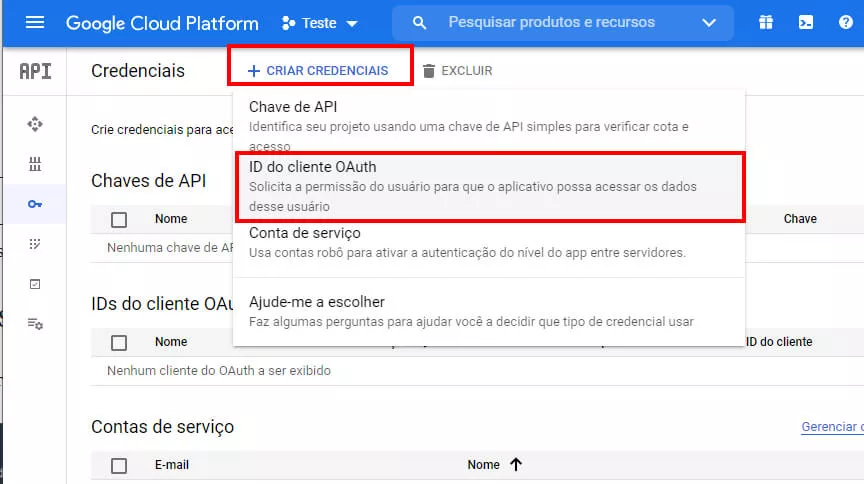Image resolution: width=864 pixels, height=484 pixels.
Task: Click the Gerenciar link for service accounts
Action: [832, 427]
